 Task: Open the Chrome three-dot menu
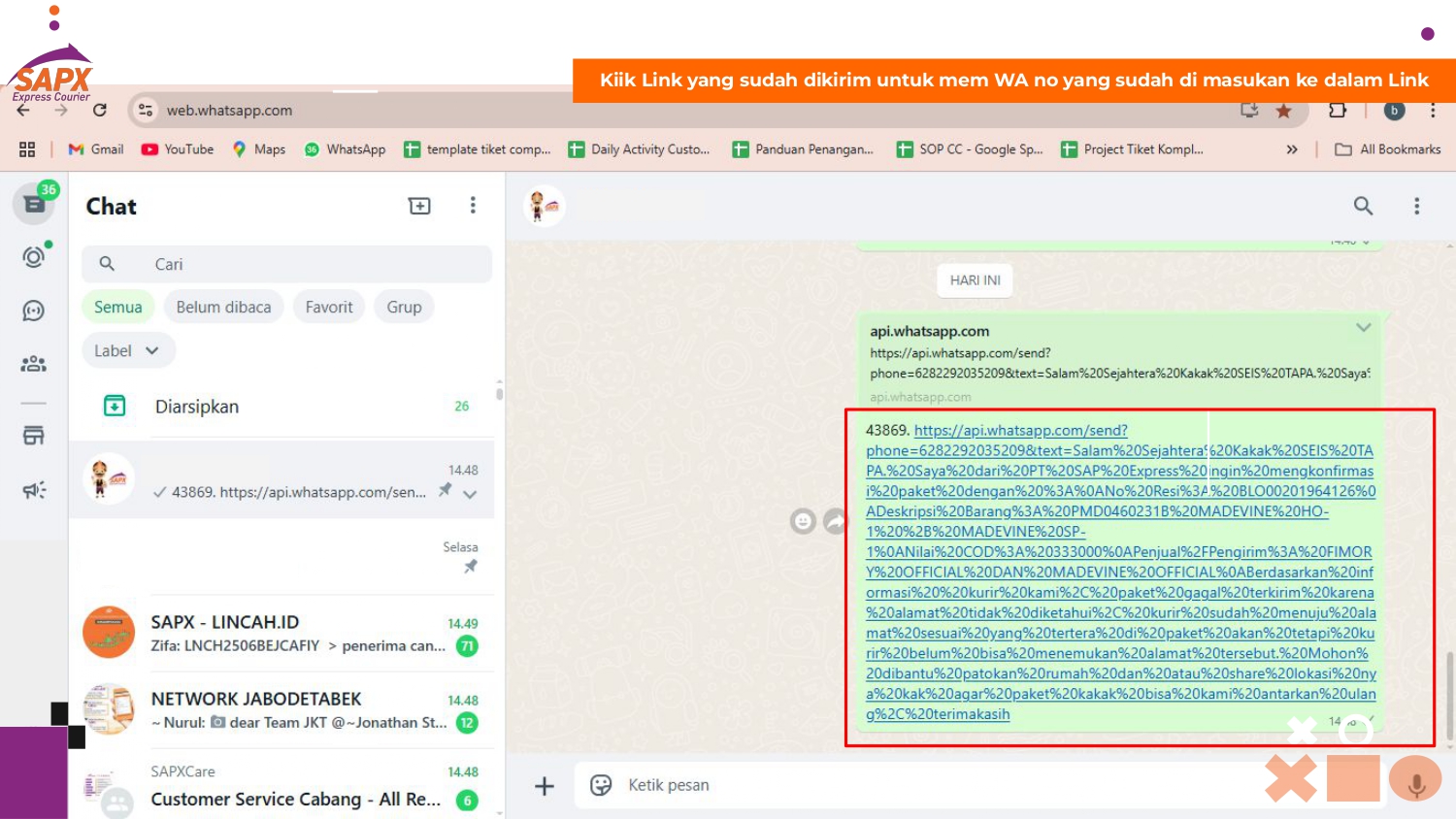pyautogui.click(x=1433, y=110)
